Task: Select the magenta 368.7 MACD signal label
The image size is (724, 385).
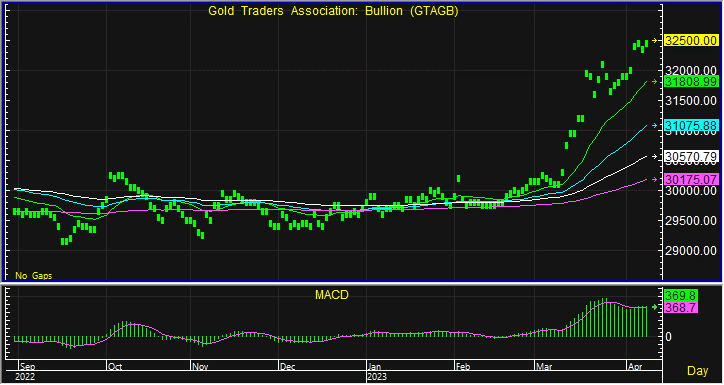Action: (x=680, y=307)
